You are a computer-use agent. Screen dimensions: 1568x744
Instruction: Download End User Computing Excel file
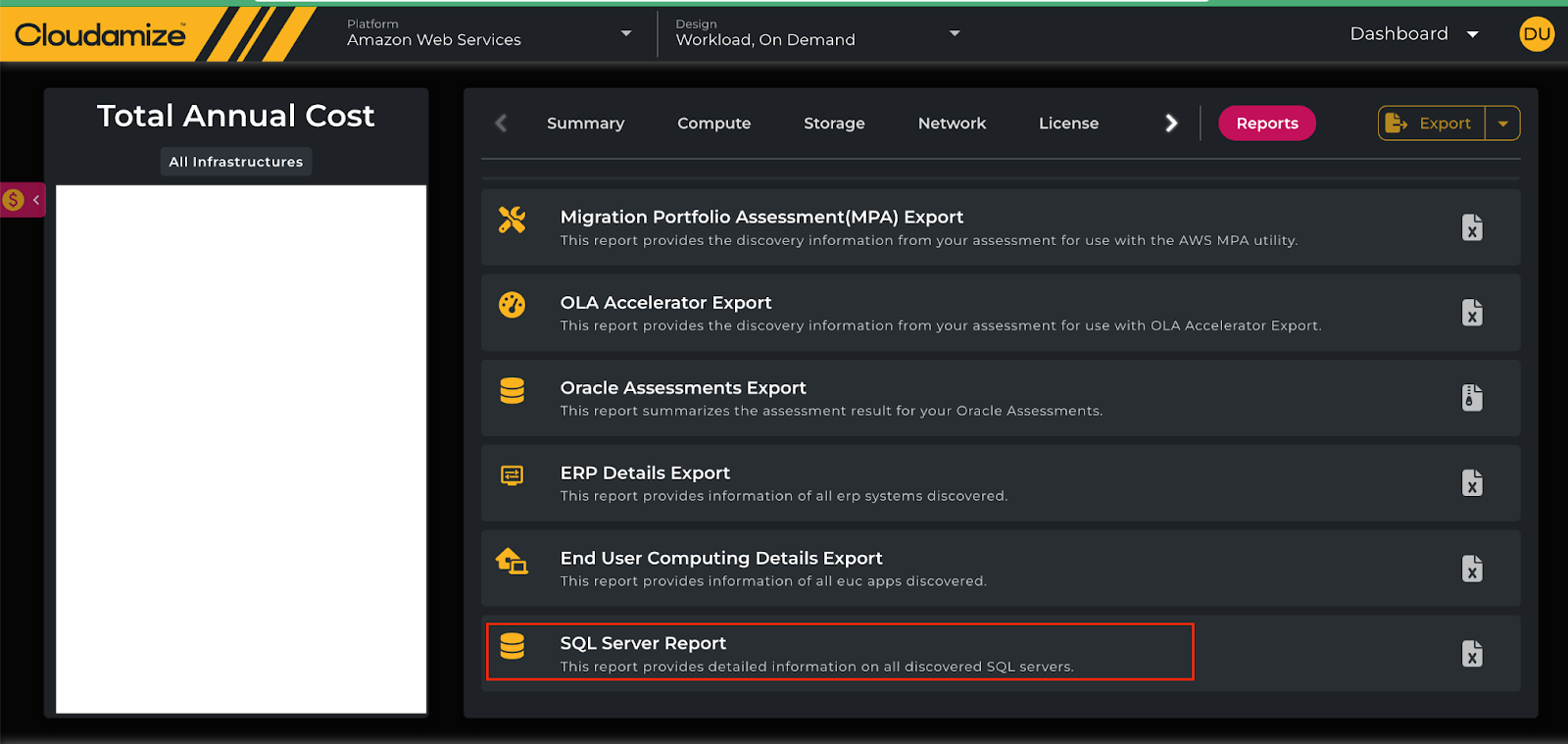coord(1471,569)
